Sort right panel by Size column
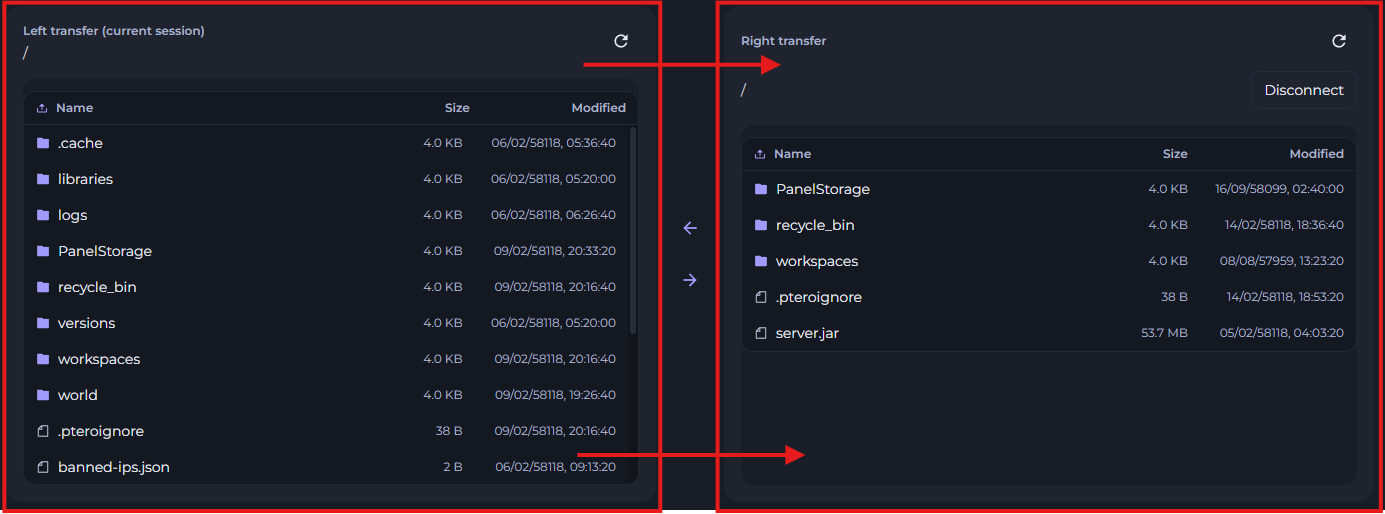Screen dimensions: 1385x514 pyautogui.click(x=1175, y=154)
